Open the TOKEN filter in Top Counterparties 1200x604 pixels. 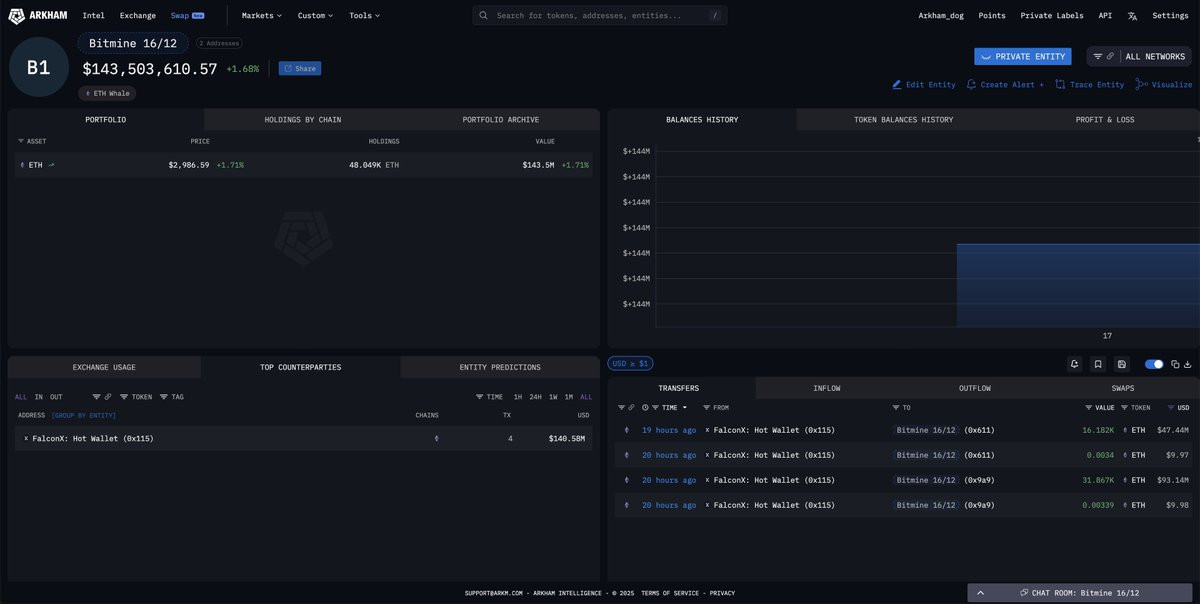(136, 397)
